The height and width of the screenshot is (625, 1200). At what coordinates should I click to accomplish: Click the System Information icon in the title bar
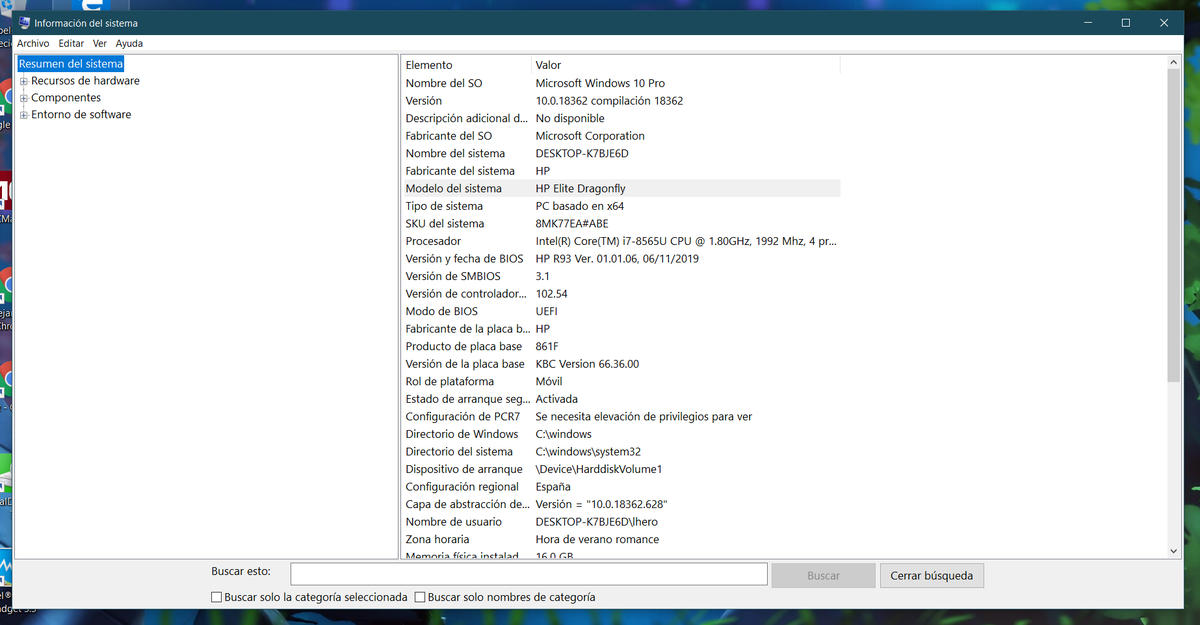tap(23, 21)
